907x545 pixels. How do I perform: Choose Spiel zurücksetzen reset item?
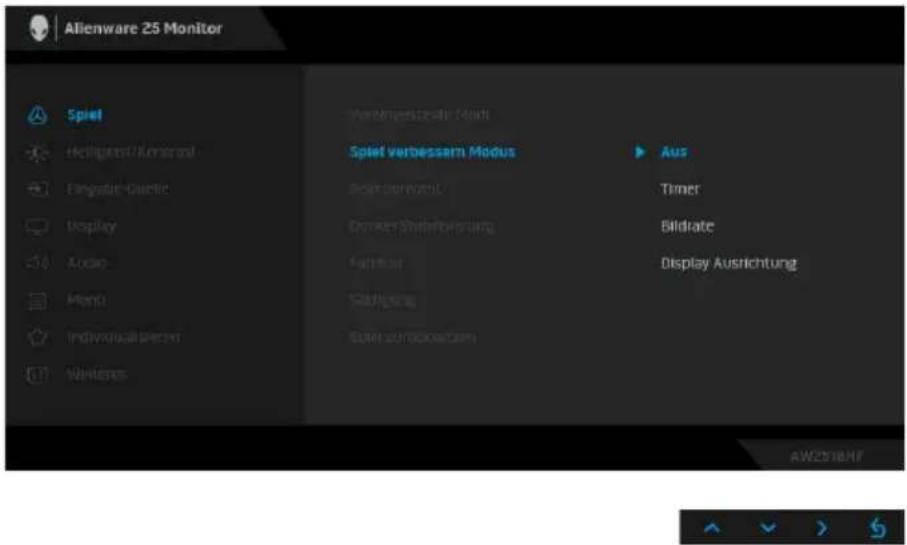pyautogui.click(x=412, y=337)
